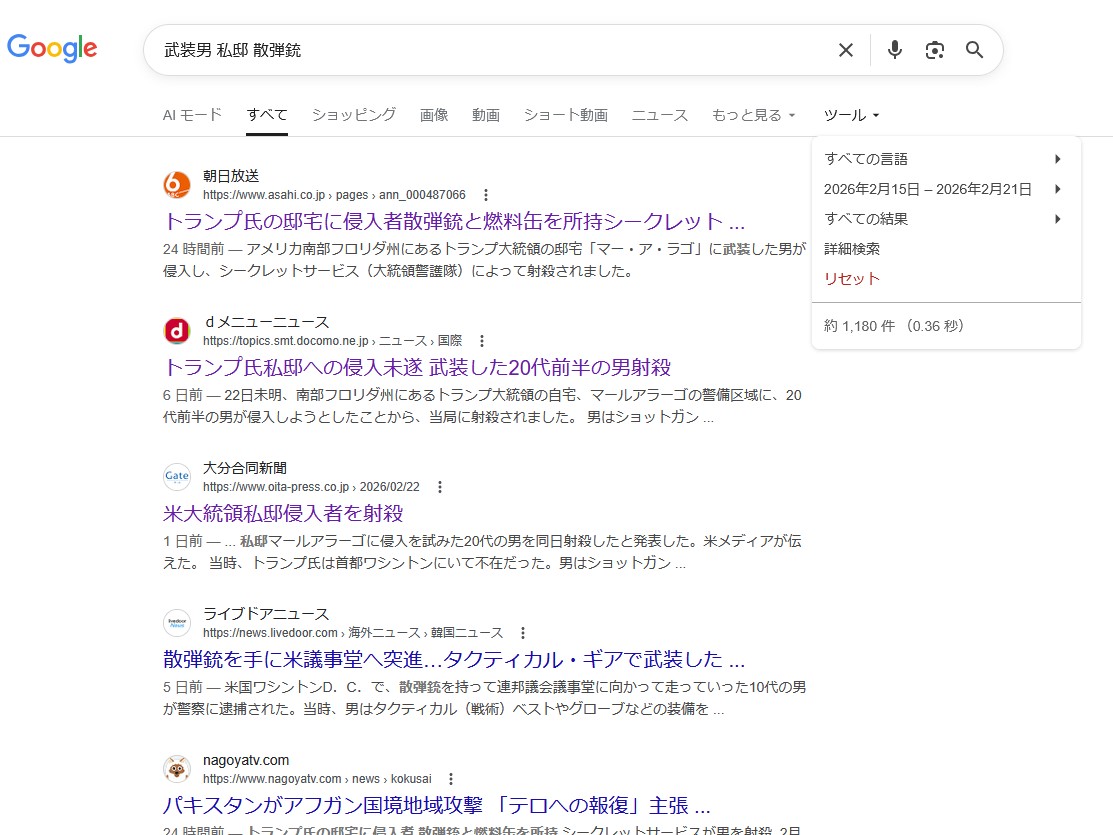Open three-dot menu for 朝日放送 result
1113x835 pixels.
click(486, 195)
